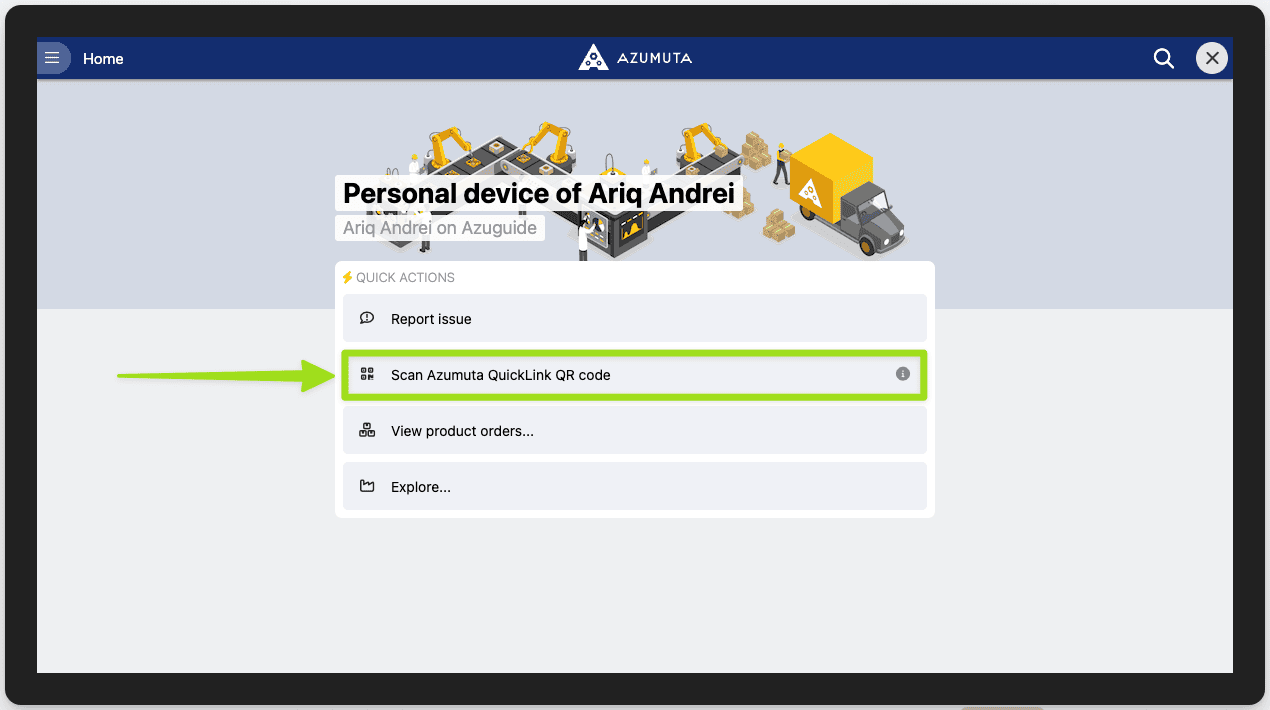Open the Report issue quick action
The height and width of the screenshot is (710, 1270).
(x=634, y=318)
